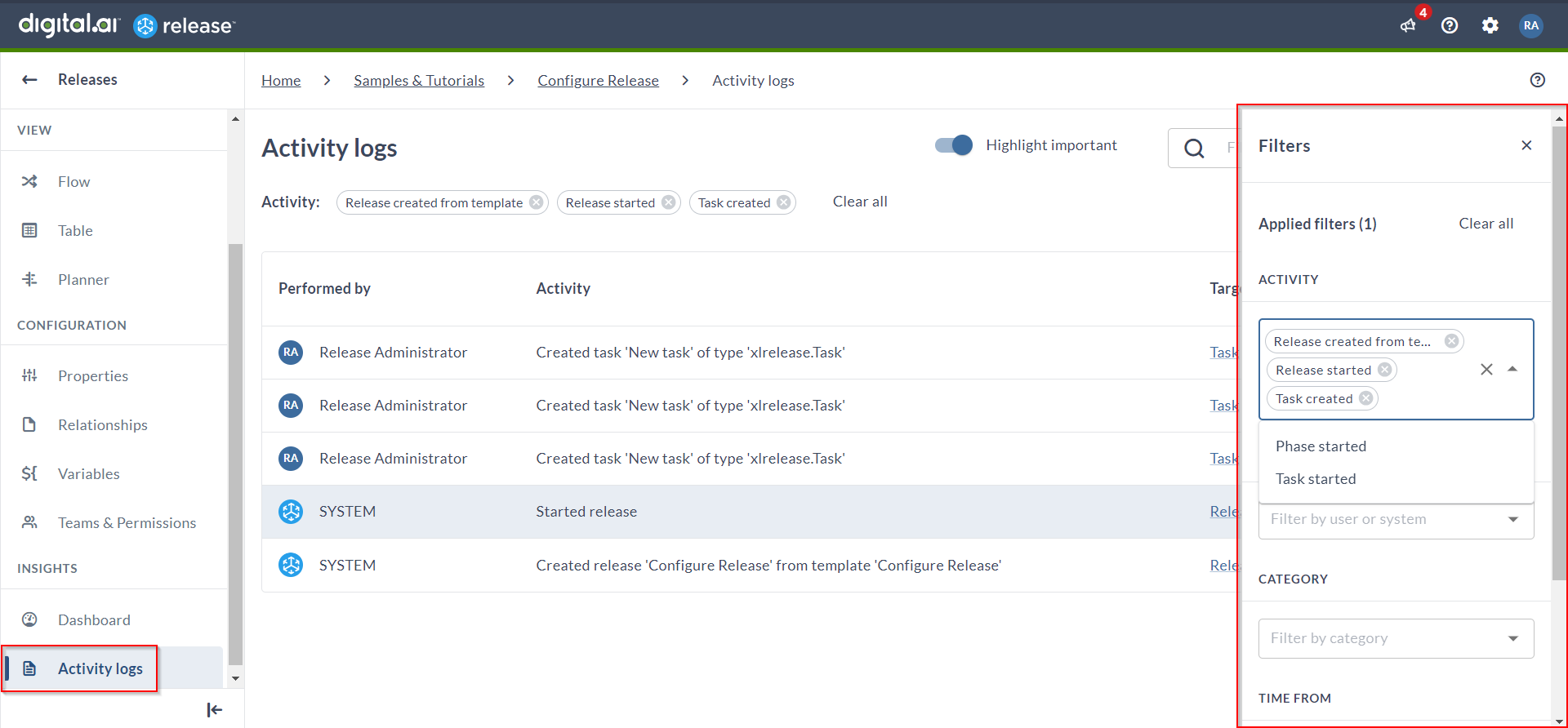Click the digital.ai release logo
The width and height of the screenshot is (1568, 728).
[127, 25]
